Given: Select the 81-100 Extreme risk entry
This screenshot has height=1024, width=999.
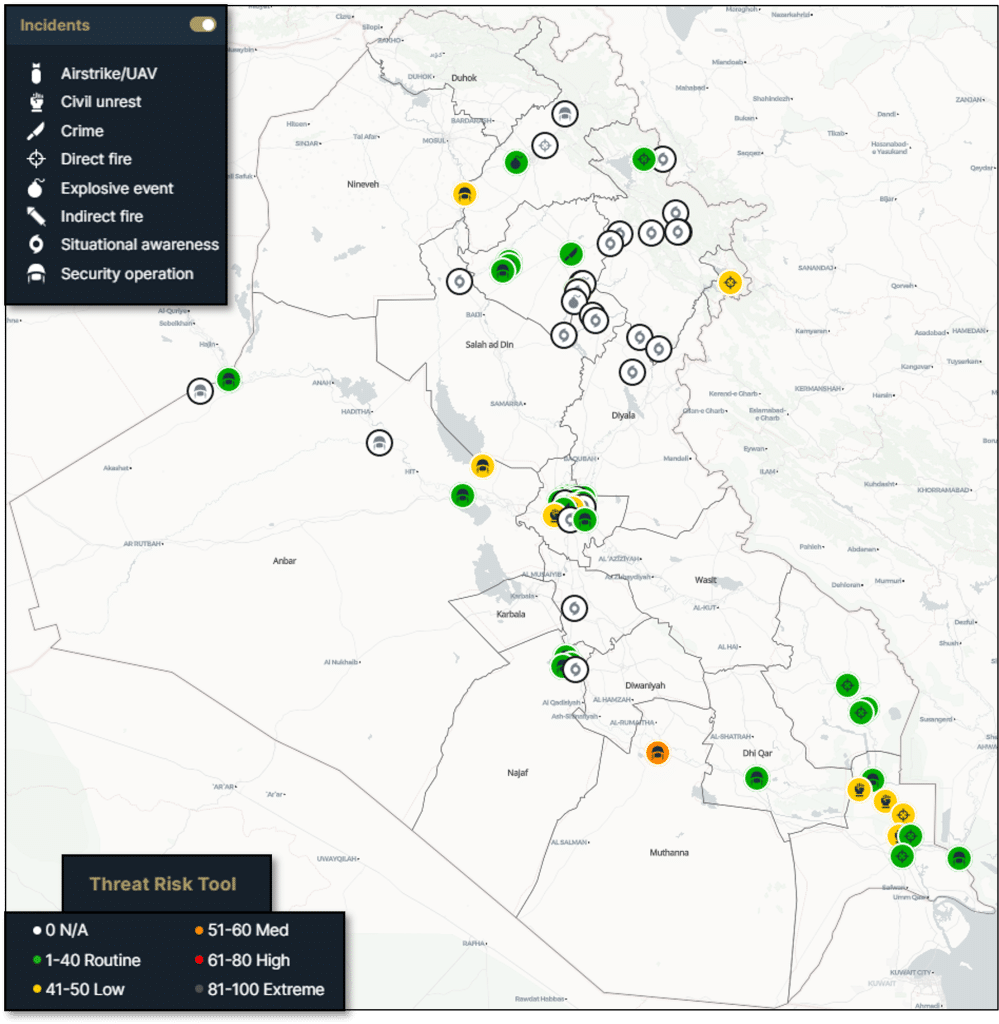Looking at the screenshot, I should [262, 990].
